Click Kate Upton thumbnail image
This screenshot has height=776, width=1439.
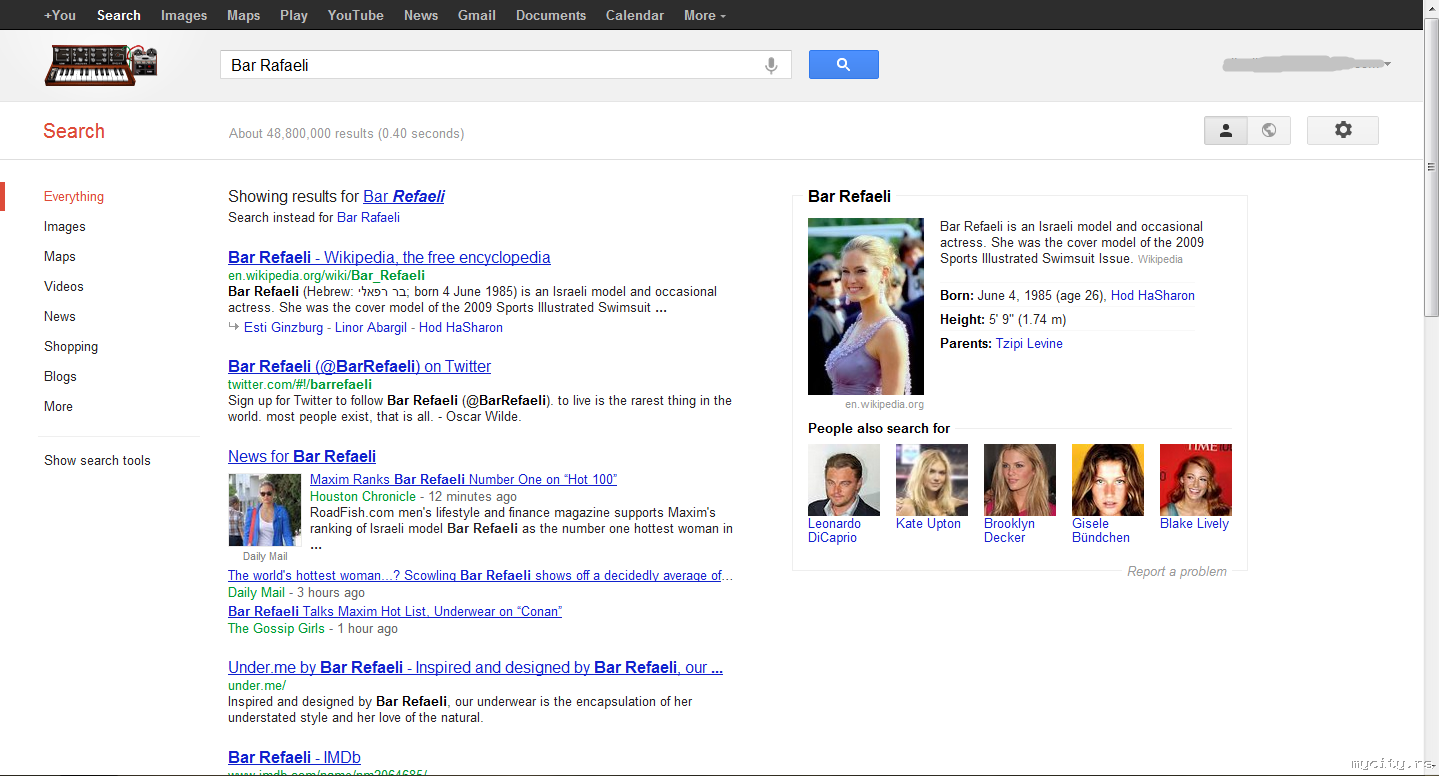click(x=931, y=480)
